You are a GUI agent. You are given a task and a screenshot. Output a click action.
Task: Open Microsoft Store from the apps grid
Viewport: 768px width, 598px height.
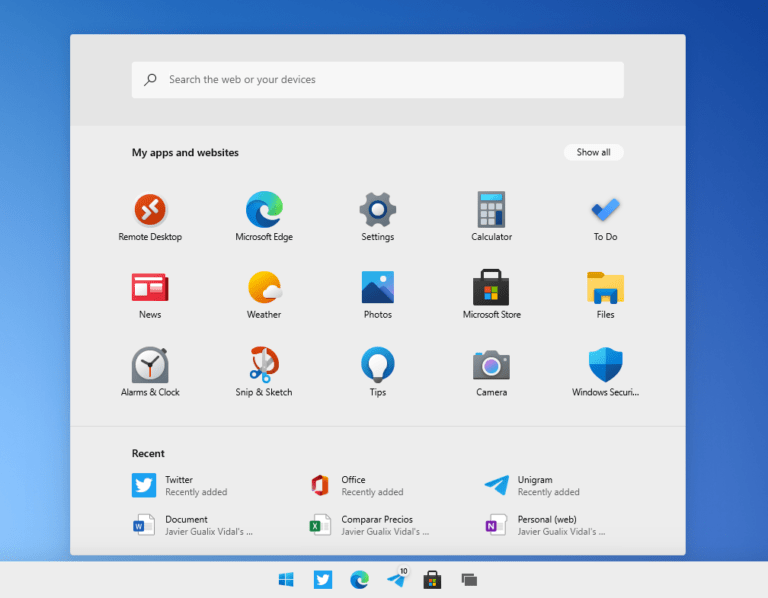pyautogui.click(x=491, y=295)
